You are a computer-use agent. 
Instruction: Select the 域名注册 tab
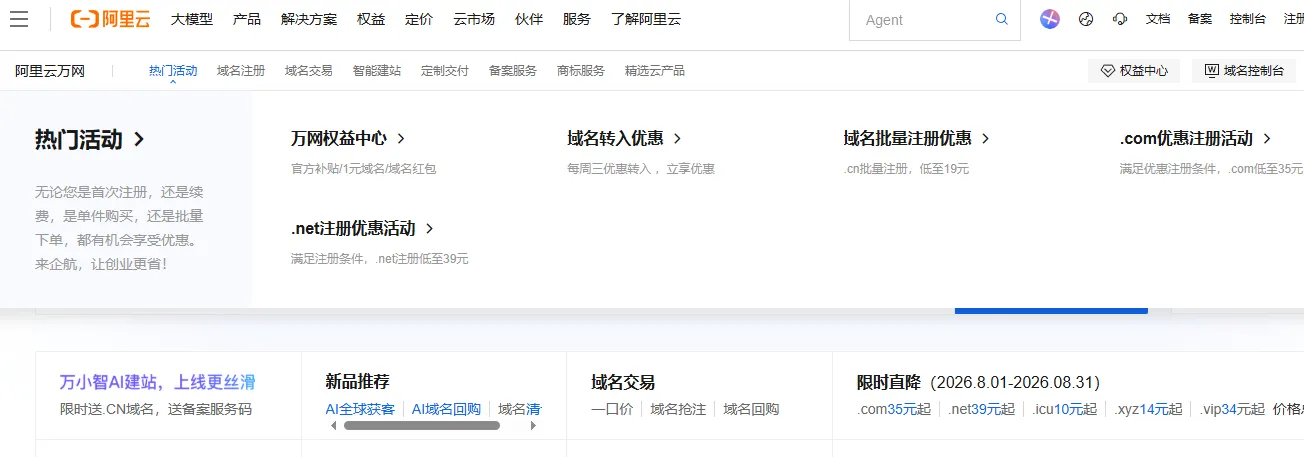click(x=241, y=71)
